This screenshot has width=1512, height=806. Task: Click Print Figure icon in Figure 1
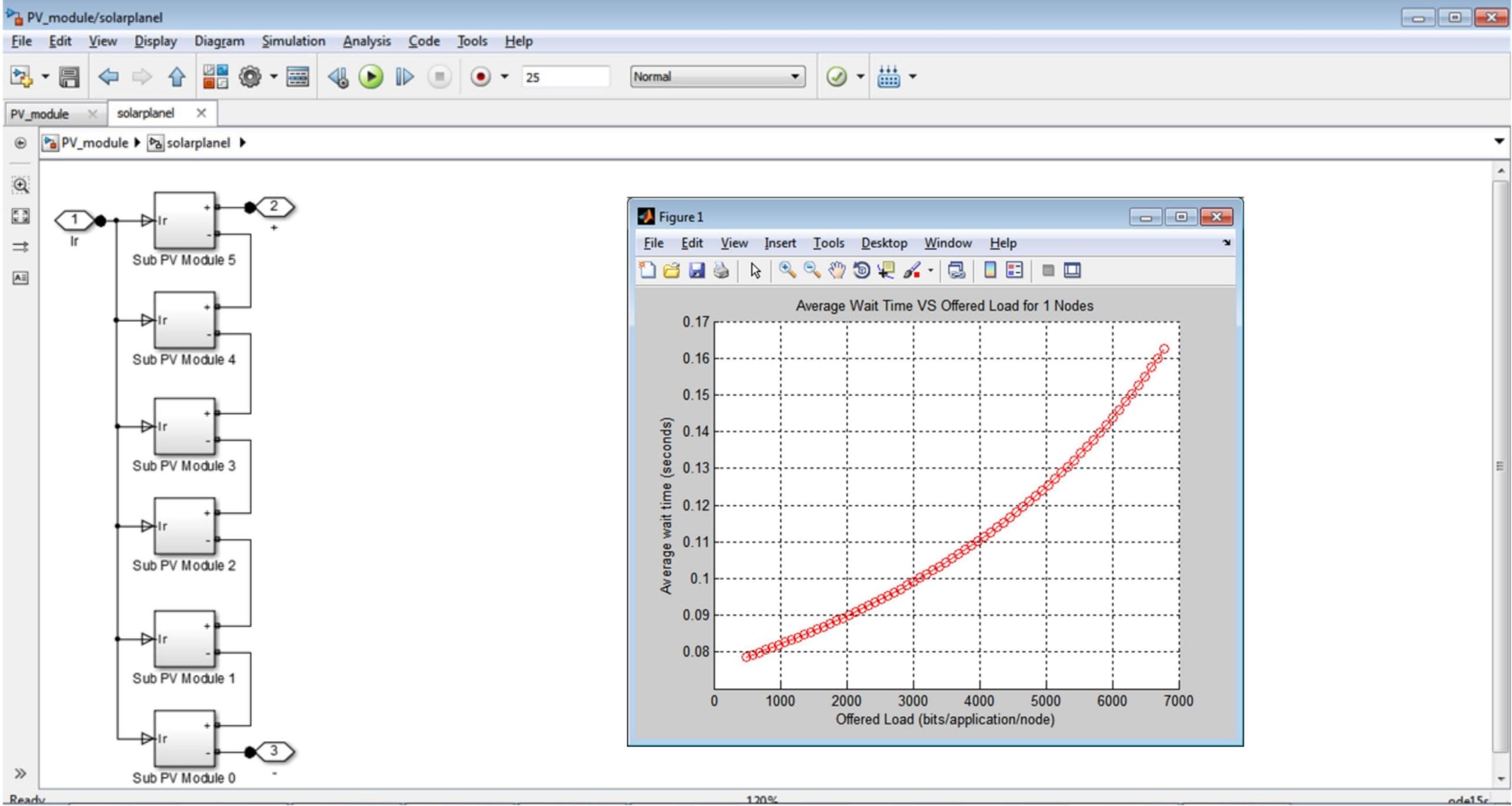(721, 271)
